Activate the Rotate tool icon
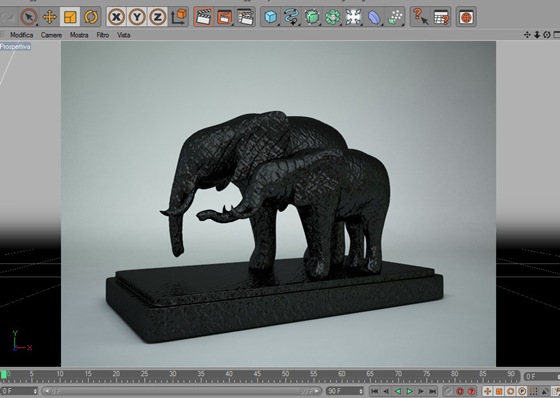The image size is (560, 398). click(91, 17)
